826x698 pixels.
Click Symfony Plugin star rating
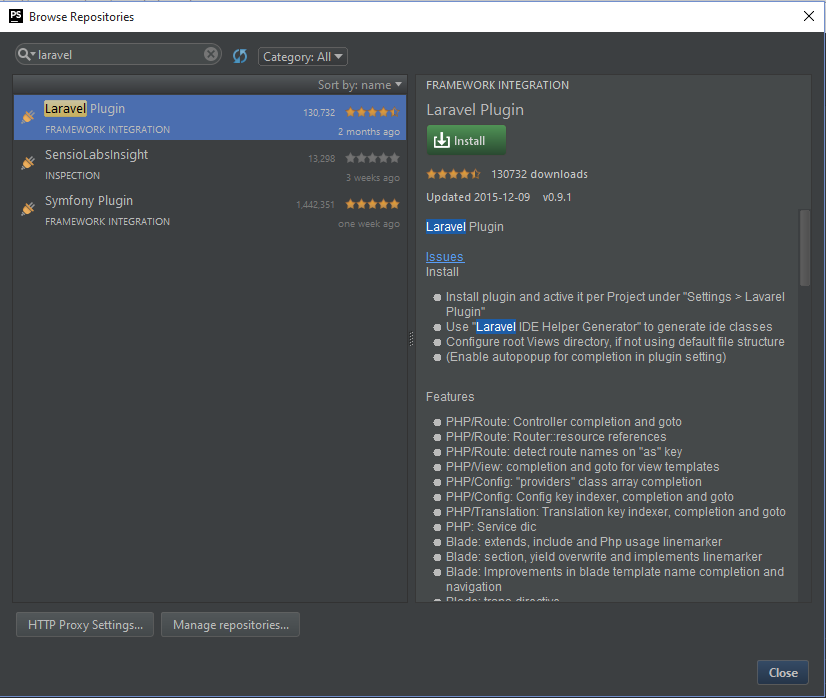372,204
